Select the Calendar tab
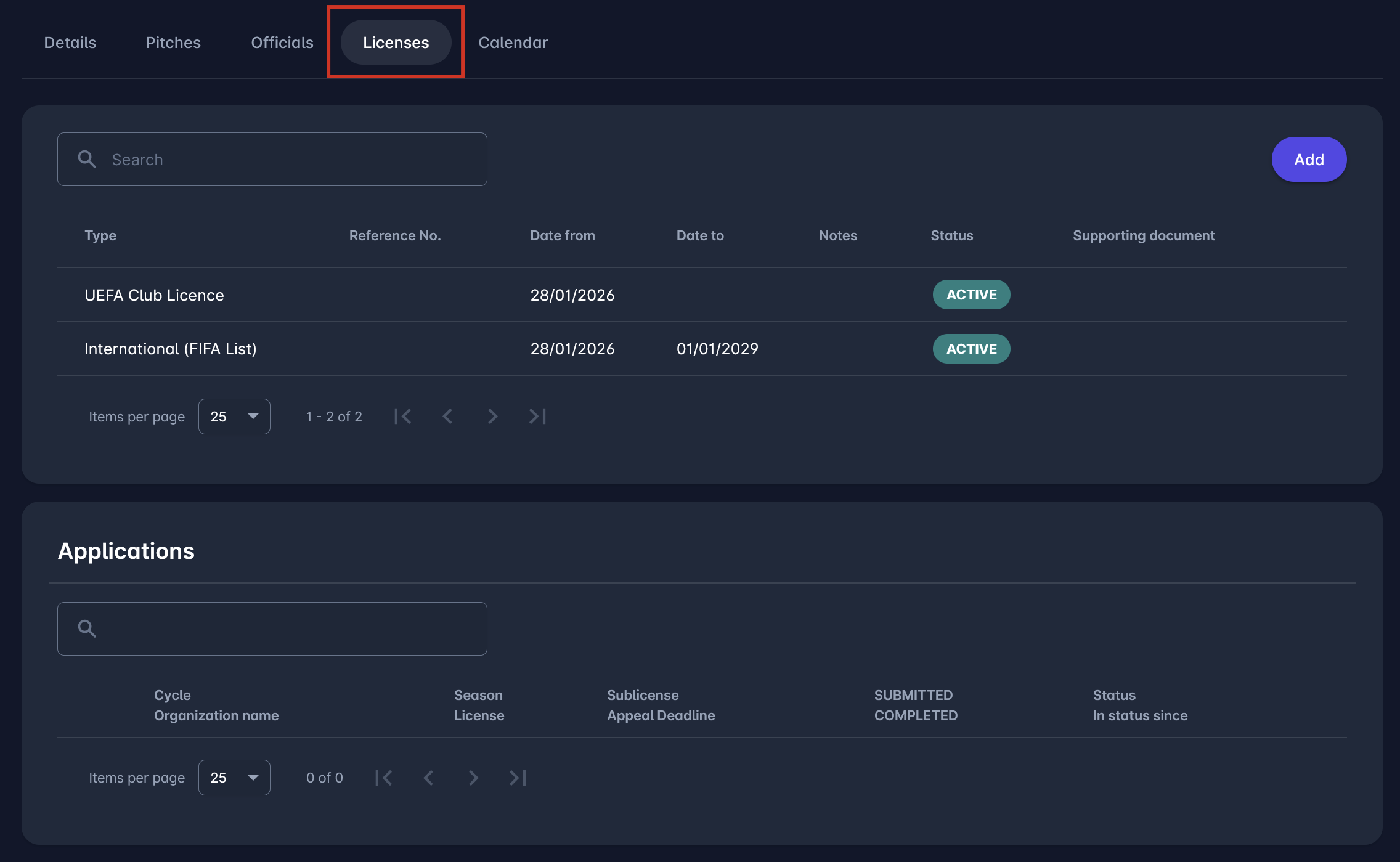This screenshot has width=1400, height=862. 513,43
